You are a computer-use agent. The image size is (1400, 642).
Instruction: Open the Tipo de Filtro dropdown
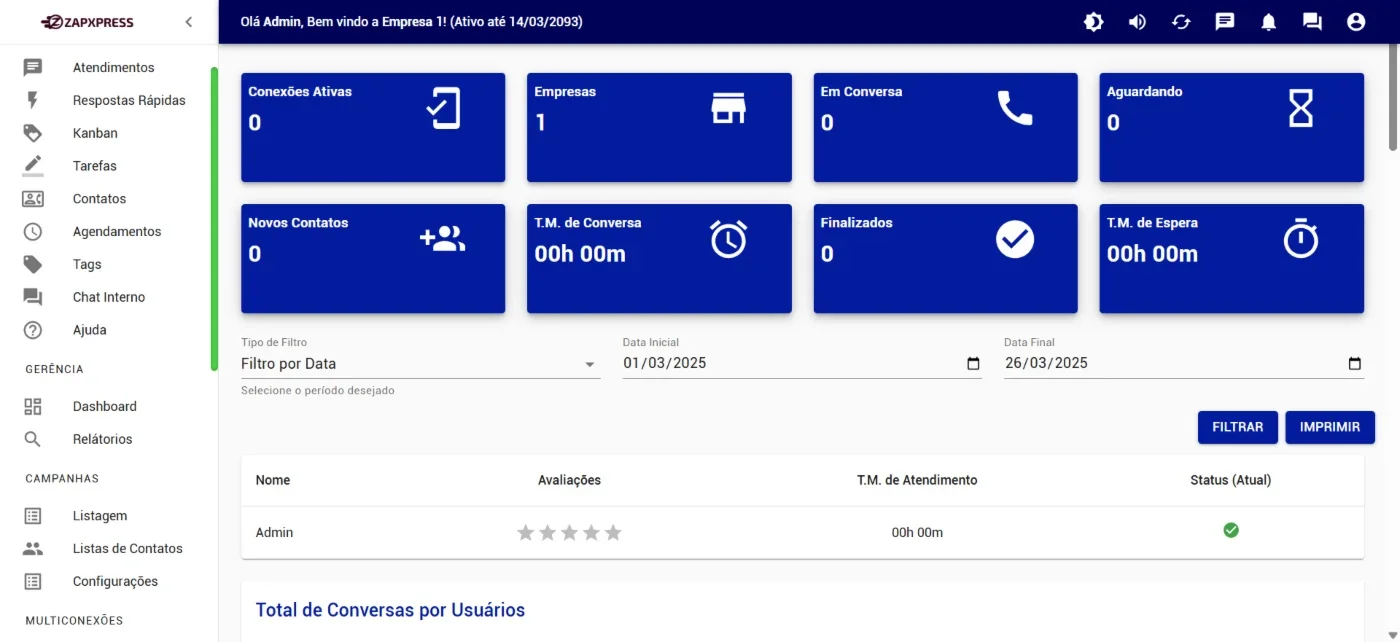(x=420, y=364)
